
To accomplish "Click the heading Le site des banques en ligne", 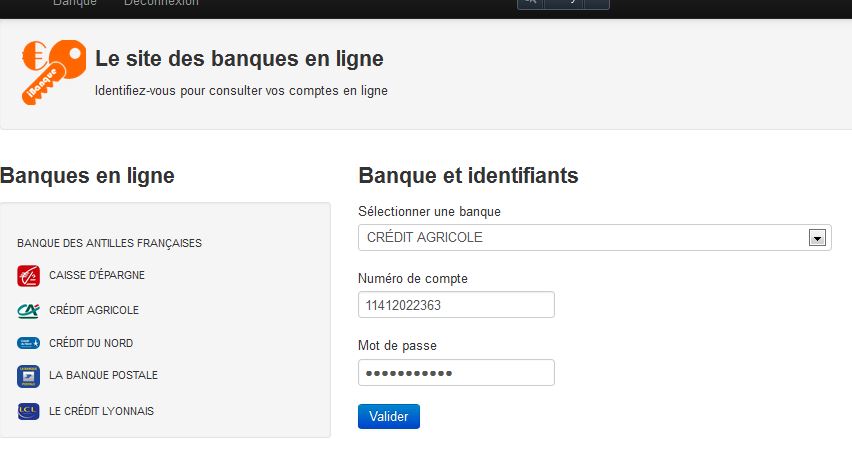I will point(239,59).
